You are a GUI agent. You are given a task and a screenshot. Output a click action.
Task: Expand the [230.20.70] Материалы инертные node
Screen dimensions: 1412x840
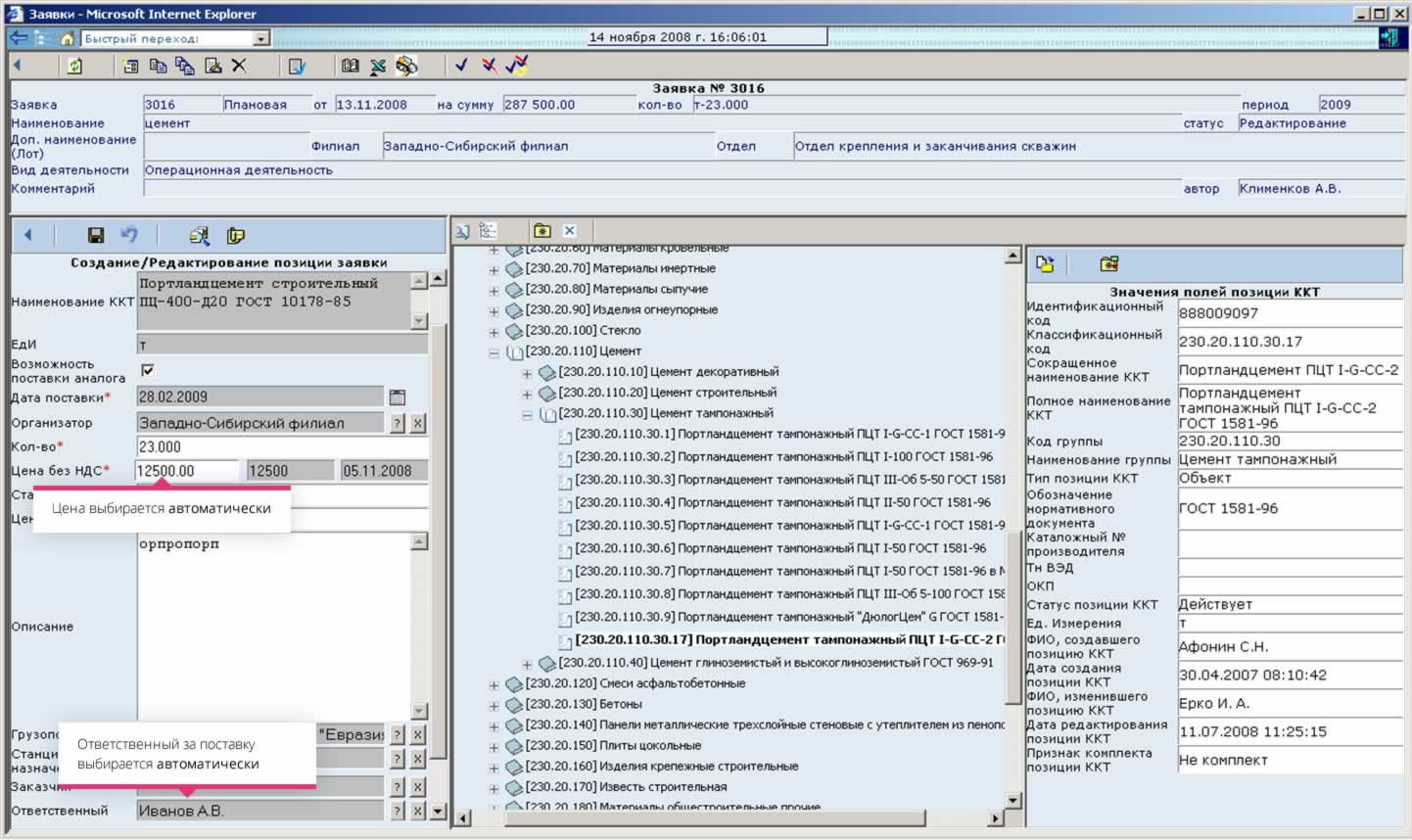coord(494,270)
